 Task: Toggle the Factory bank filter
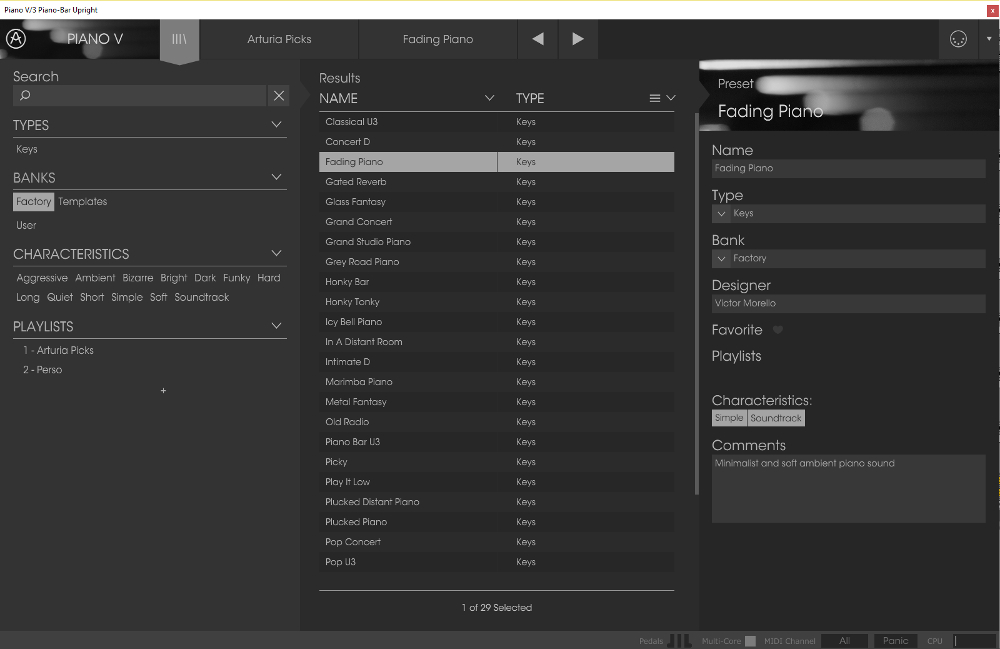click(x=33, y=201)
